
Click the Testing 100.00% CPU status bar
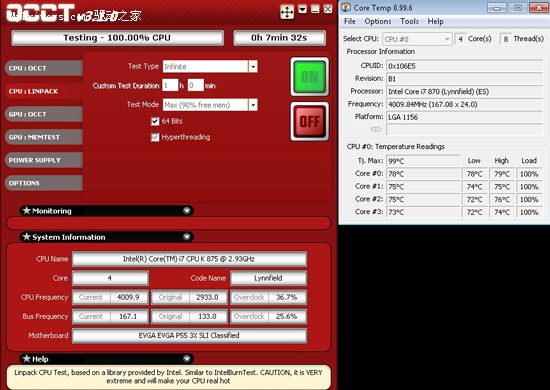pyautogui.click(x=117, y=38)
